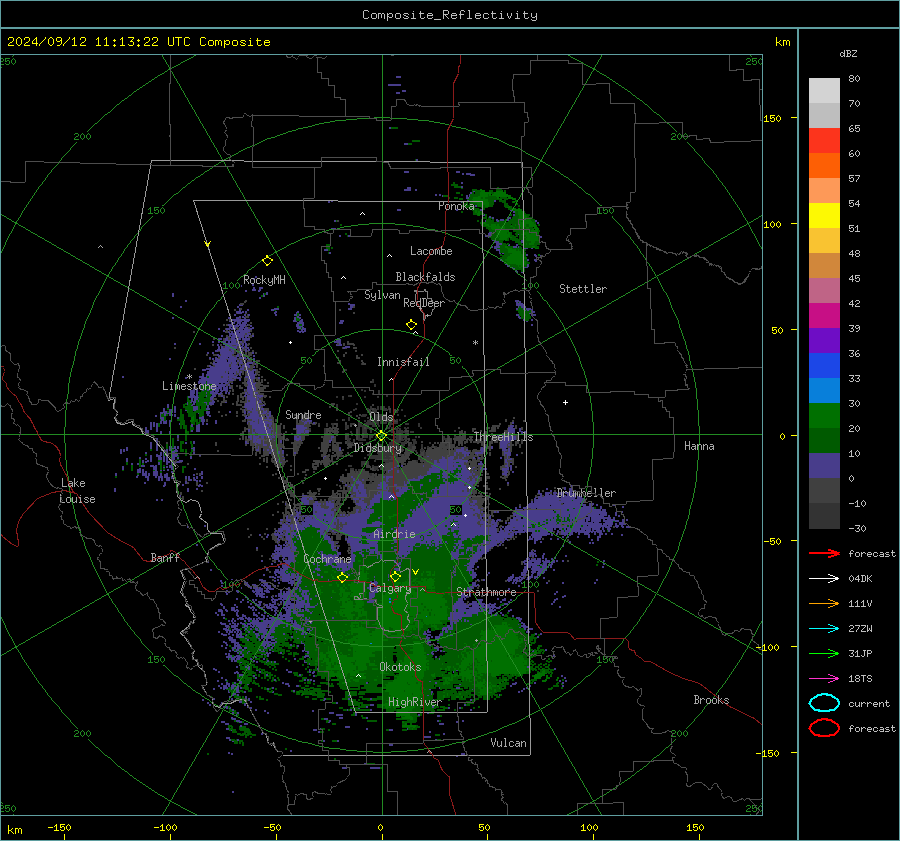Click the magenta 18TS arrow icon
Screen dimensions: 900x841
tap(824, 678)
